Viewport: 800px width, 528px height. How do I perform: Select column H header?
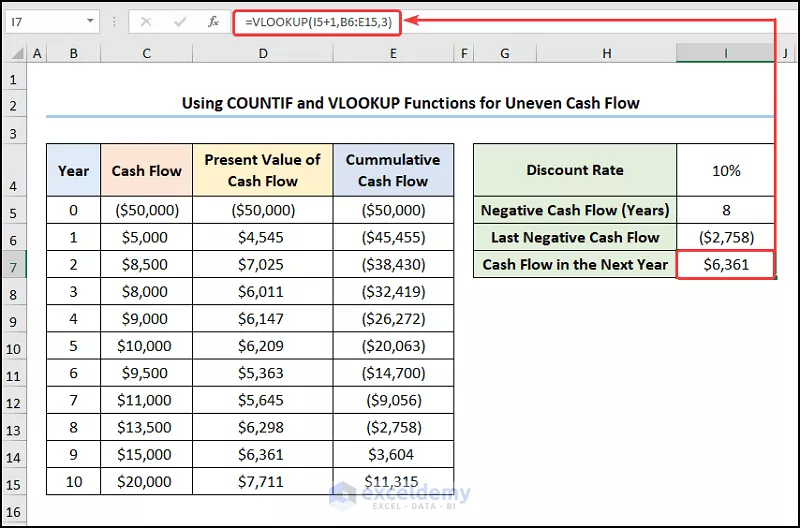coord(607,53)
